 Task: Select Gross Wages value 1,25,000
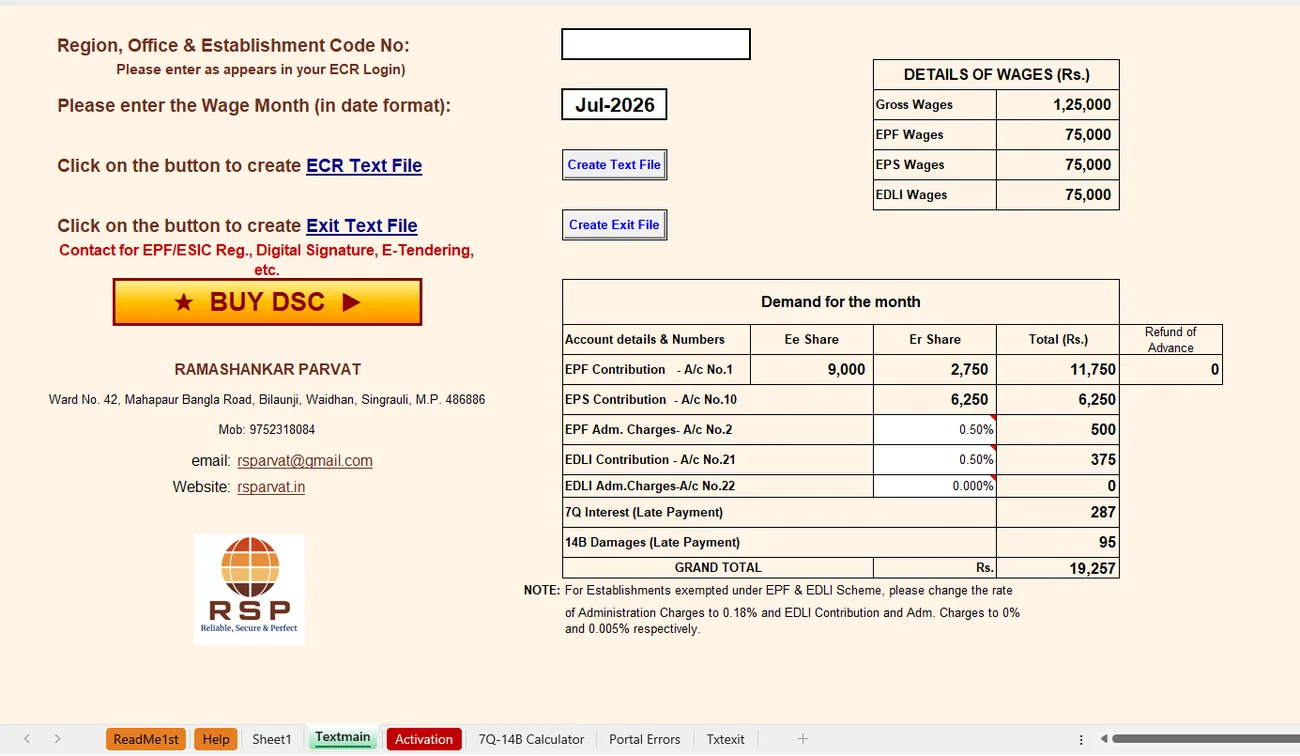[x=1058, y=105]
